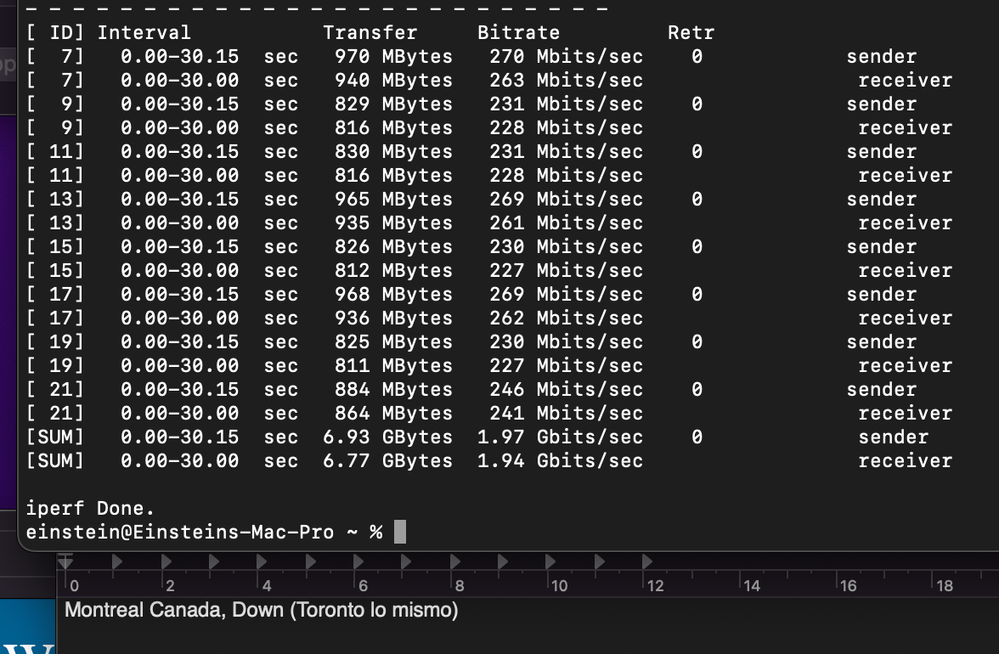Click the tab stop at ruler mark 3
This screenshot has height=654, width=999.
click(x=212, y=563)
